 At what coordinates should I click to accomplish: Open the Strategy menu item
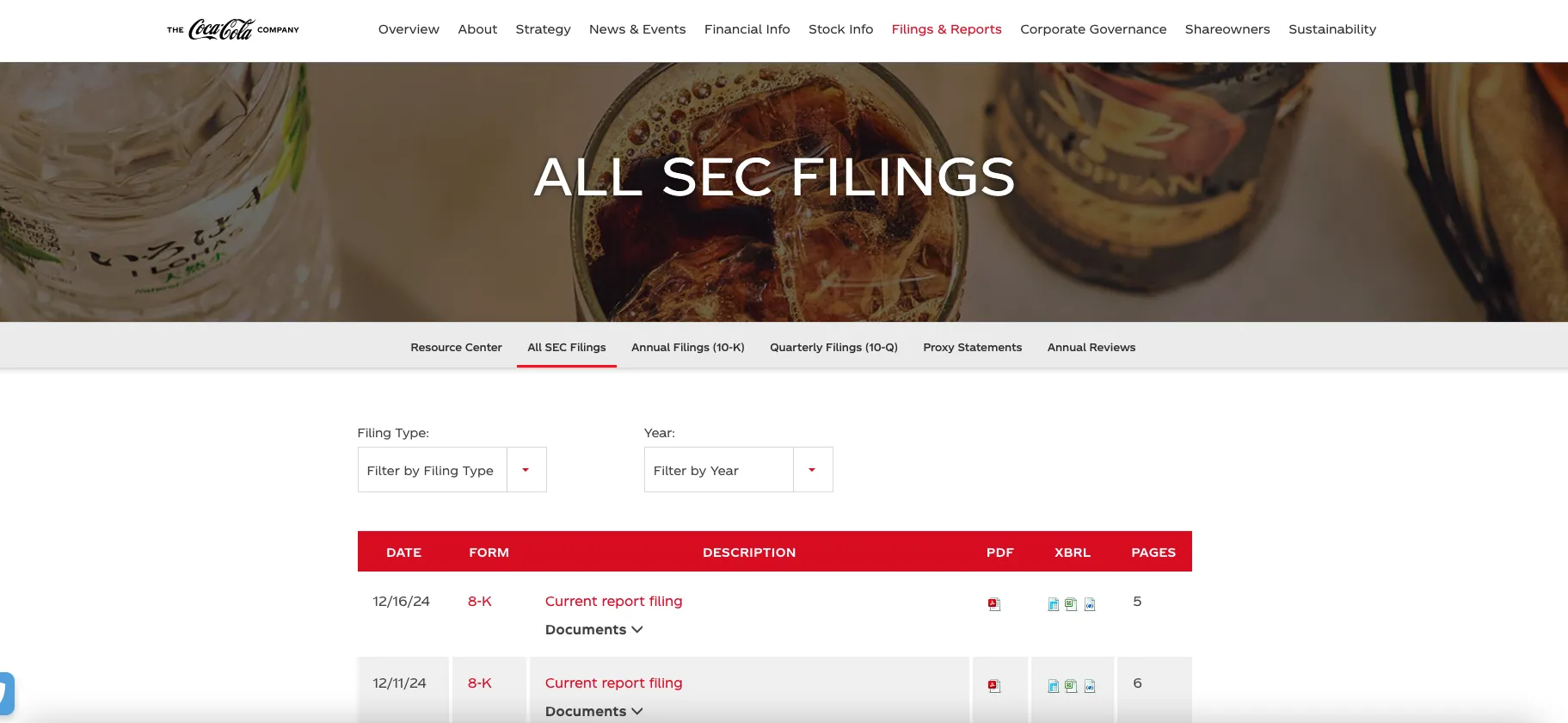point(543,29)
